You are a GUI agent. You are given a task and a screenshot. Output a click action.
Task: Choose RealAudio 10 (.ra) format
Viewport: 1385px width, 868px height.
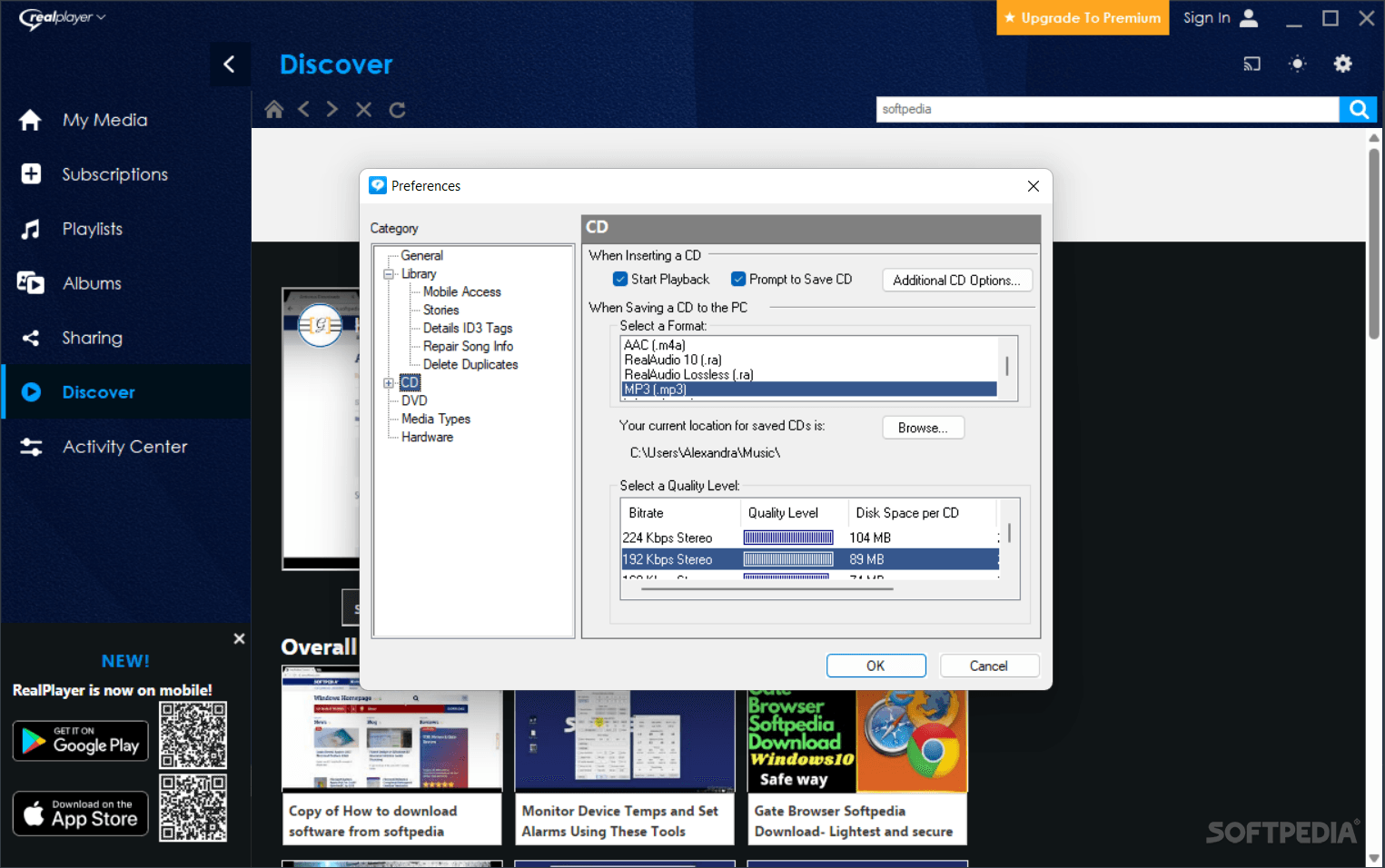coord(809,360)
